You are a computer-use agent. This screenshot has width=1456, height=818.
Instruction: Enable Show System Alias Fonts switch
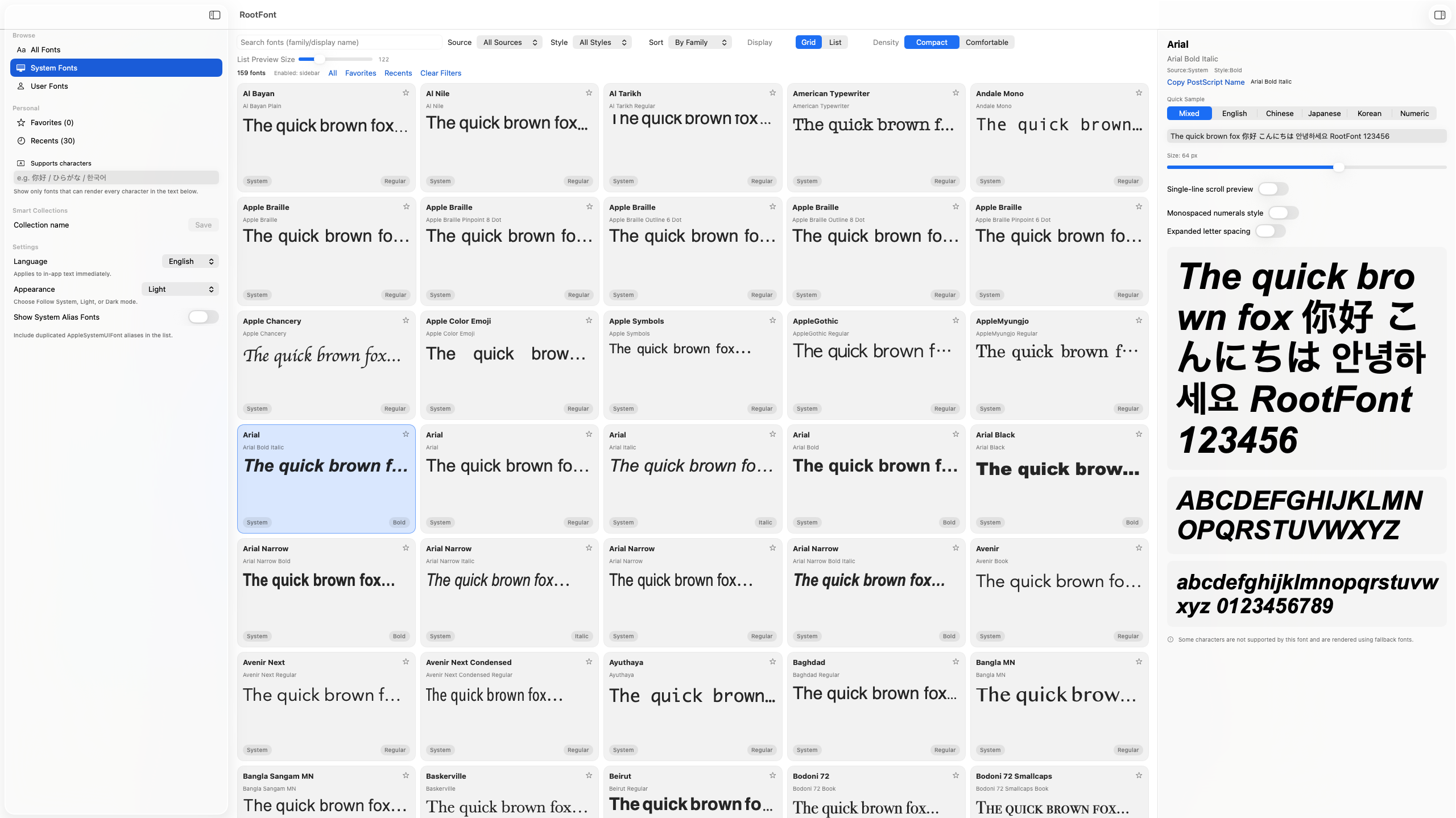click(x=203, y=317)
